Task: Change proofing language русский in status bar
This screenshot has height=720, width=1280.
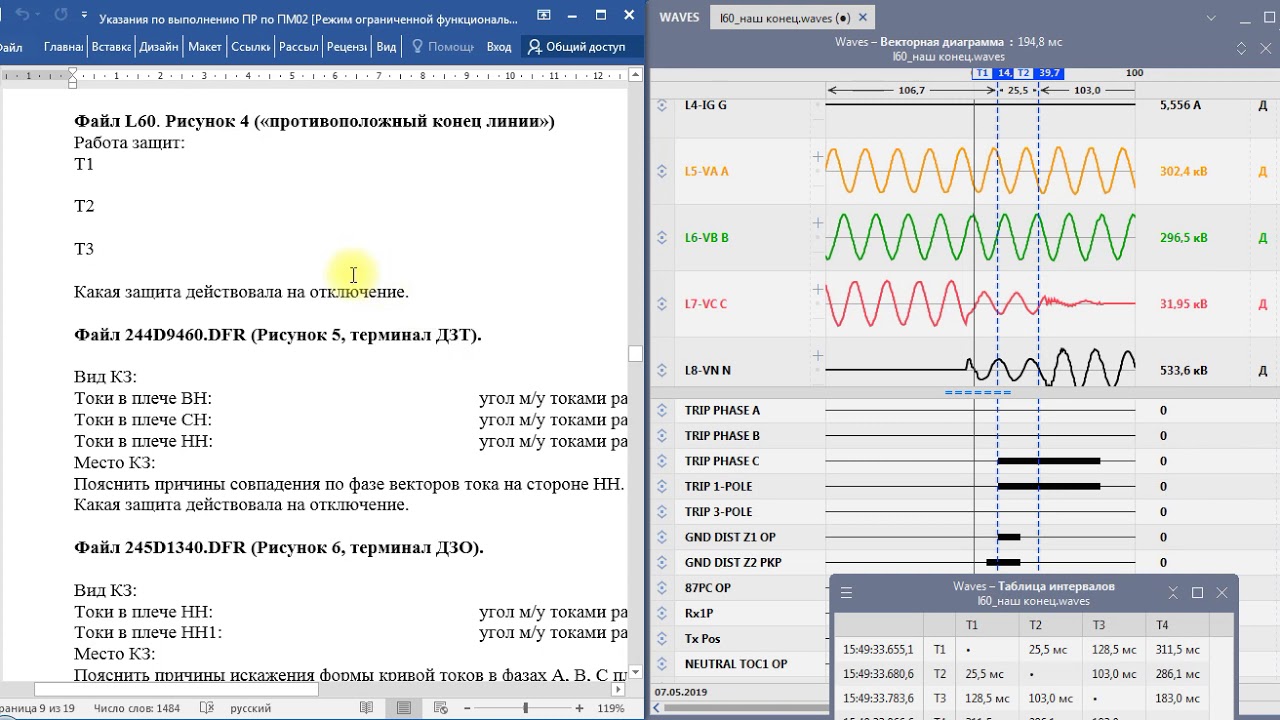Action: (250, 708)
